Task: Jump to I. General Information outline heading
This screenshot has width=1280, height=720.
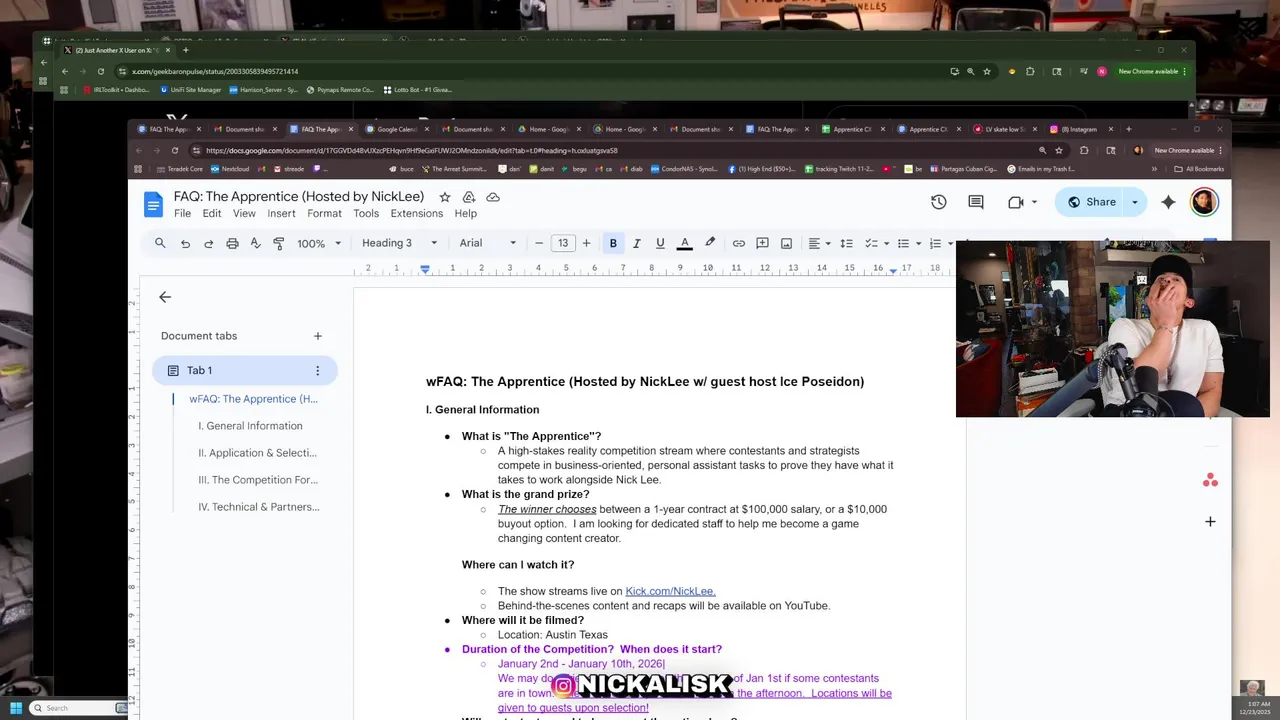Action: (250, 426)
